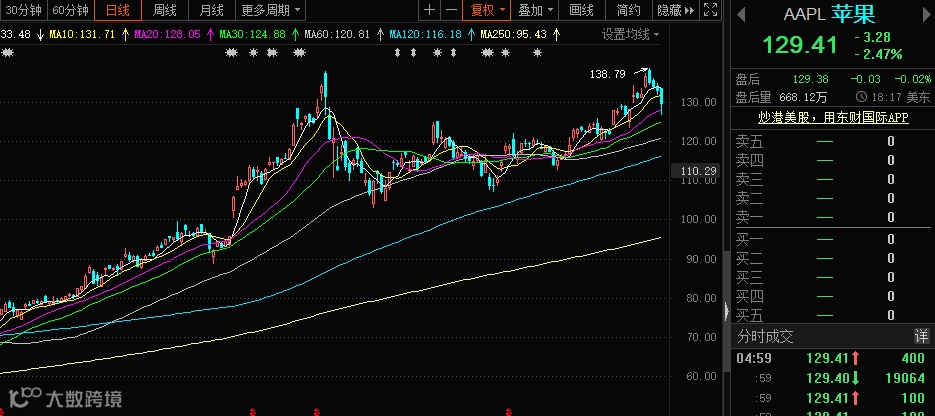Zoom out the chart with the minus button
This screenshot has width=935, height=416.
click(451, 10)
